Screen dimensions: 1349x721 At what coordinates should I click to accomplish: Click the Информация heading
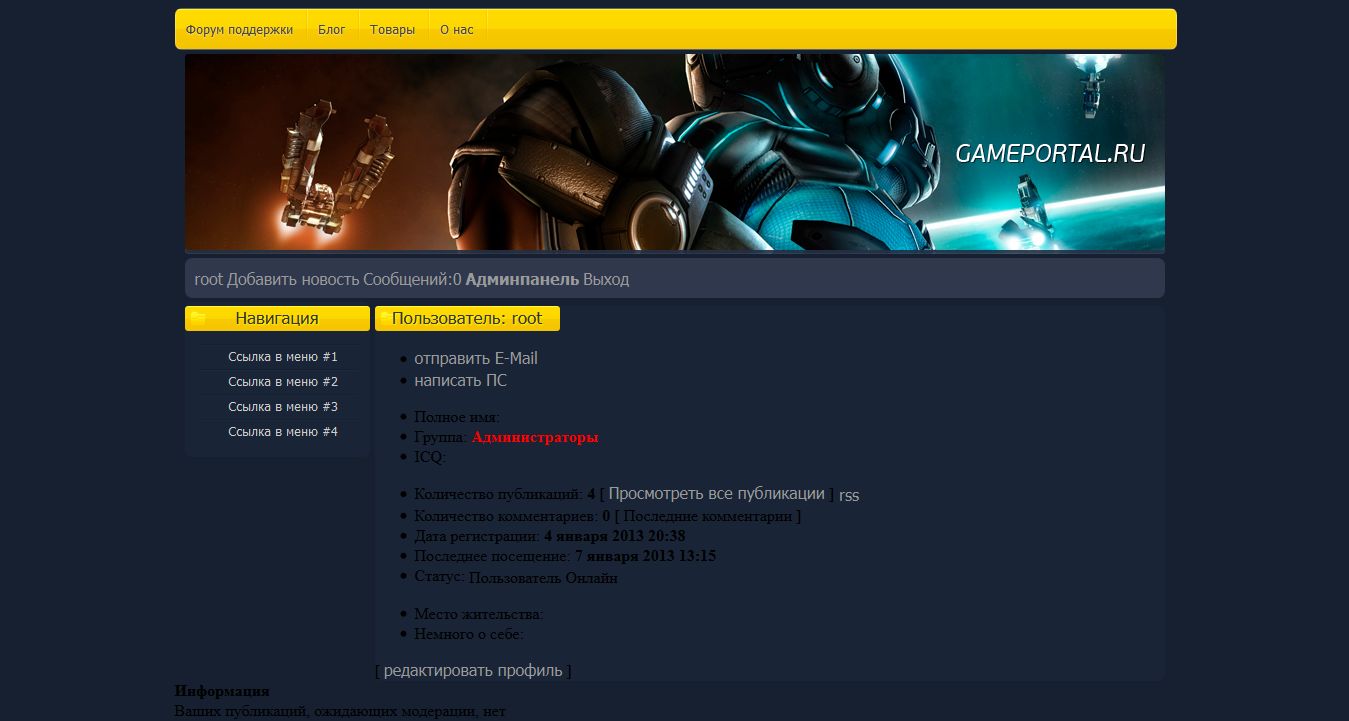[x=222, y=692]
